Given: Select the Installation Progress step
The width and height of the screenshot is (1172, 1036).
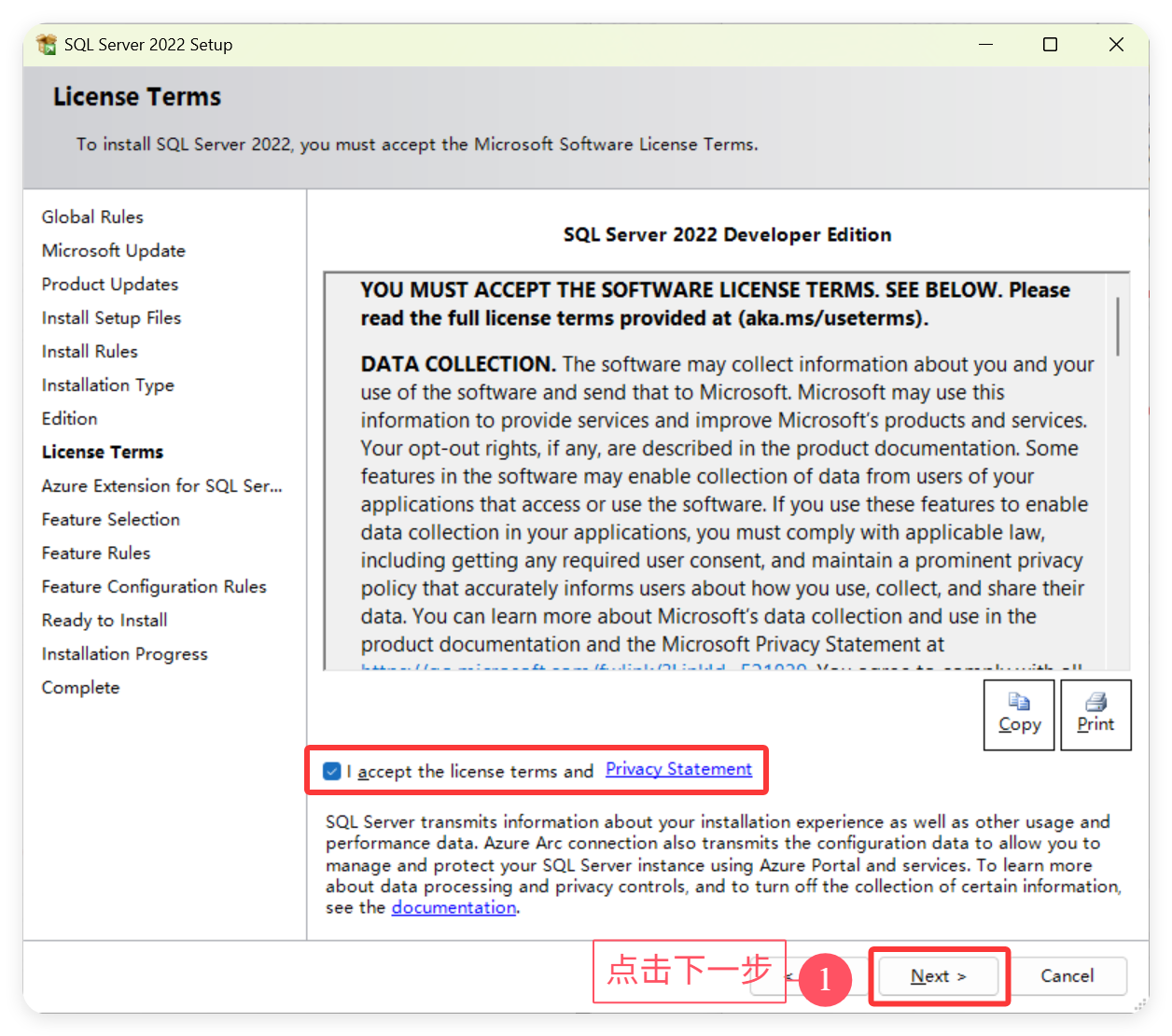Looking at the screenshot, I should [125, 653].
